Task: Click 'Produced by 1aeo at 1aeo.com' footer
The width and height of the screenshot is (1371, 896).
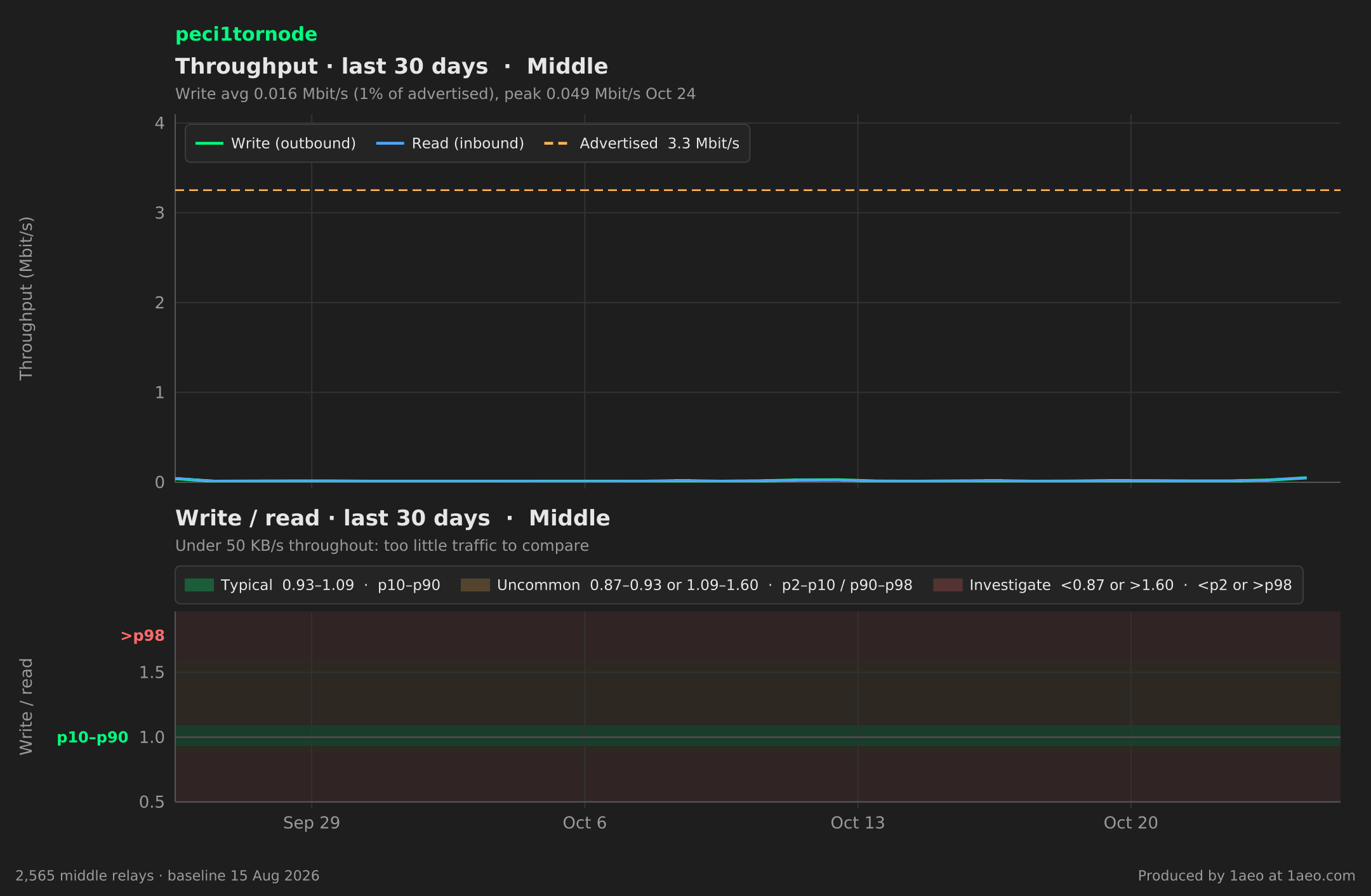Action: (1247, 876)
